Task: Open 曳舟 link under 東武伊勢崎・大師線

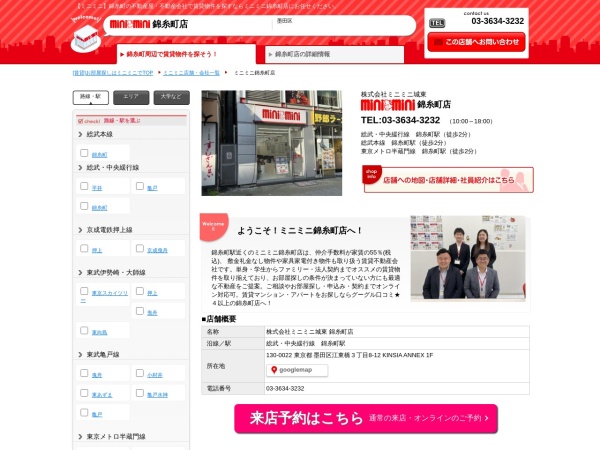Action: [152, 313]
